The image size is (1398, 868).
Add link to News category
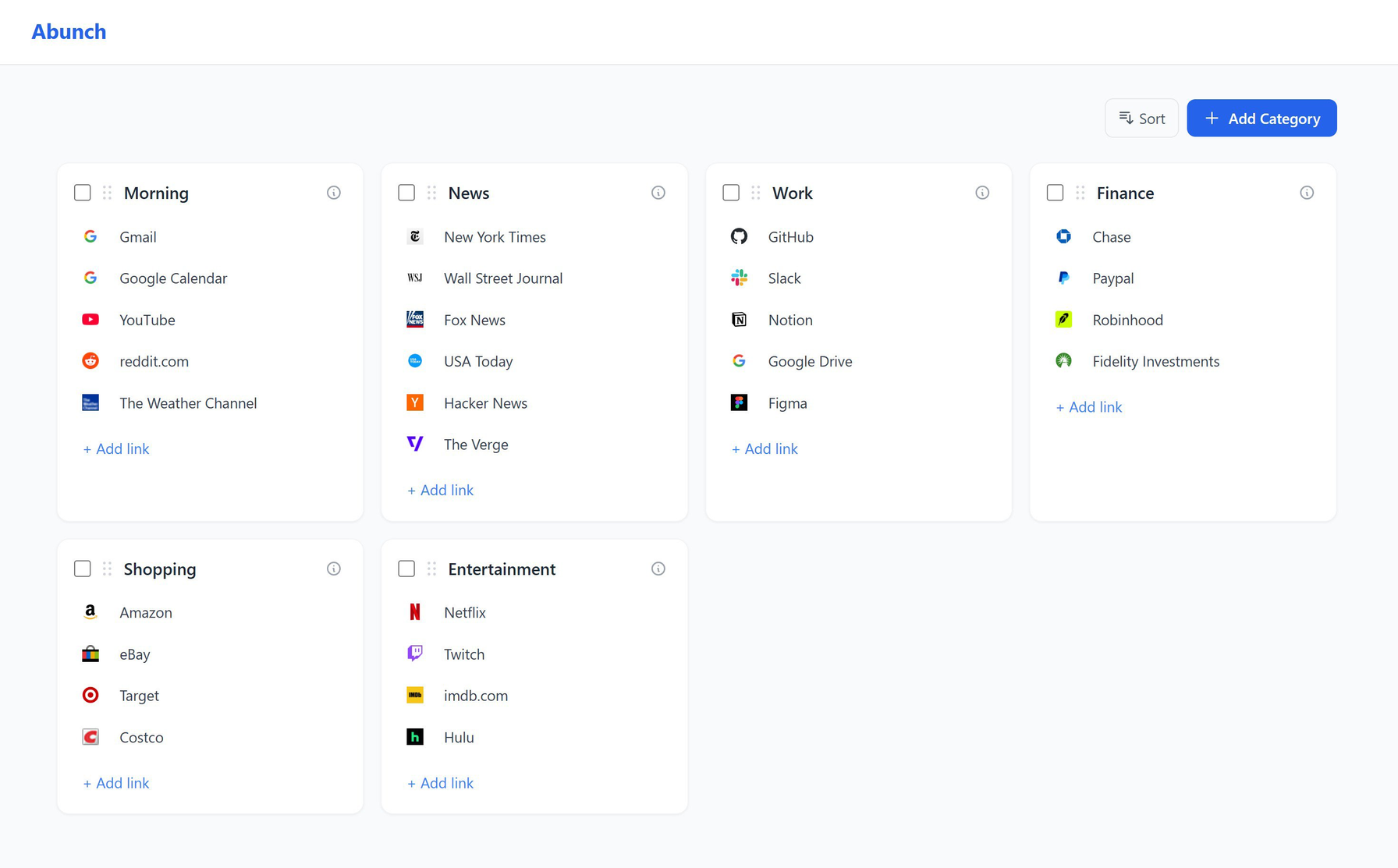point(441,490)
